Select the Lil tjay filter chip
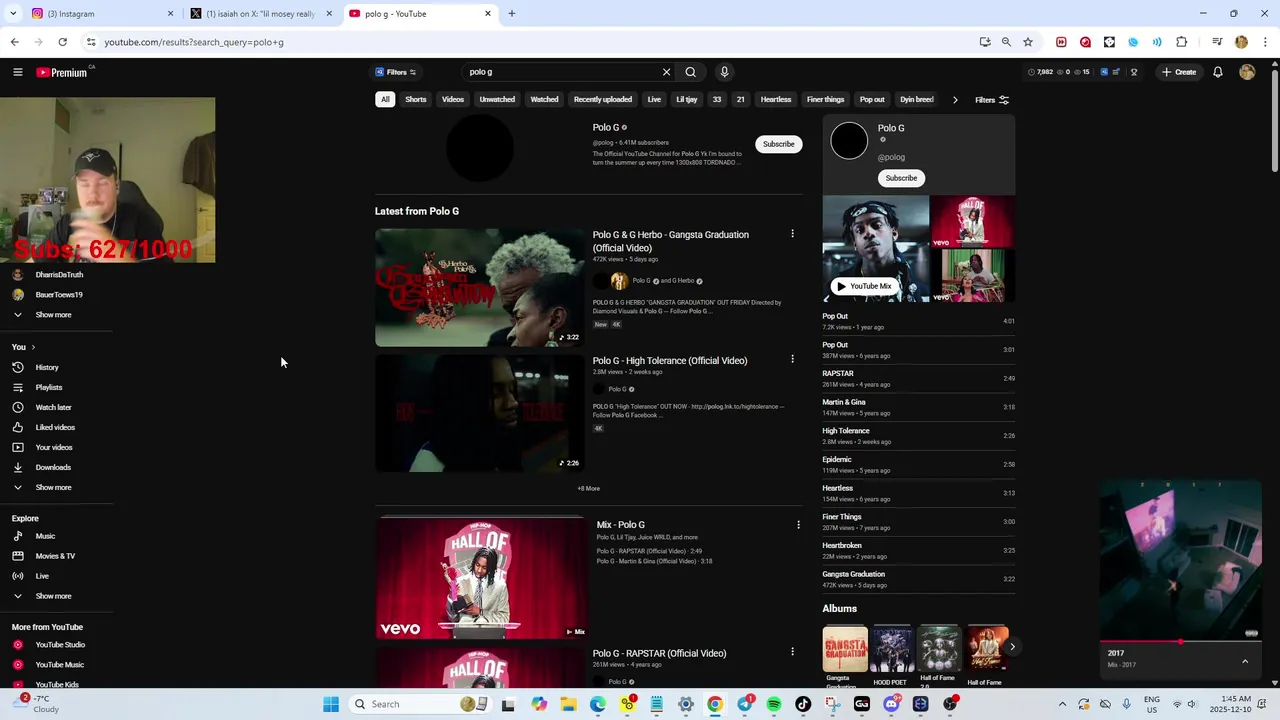 pos(686,100)
